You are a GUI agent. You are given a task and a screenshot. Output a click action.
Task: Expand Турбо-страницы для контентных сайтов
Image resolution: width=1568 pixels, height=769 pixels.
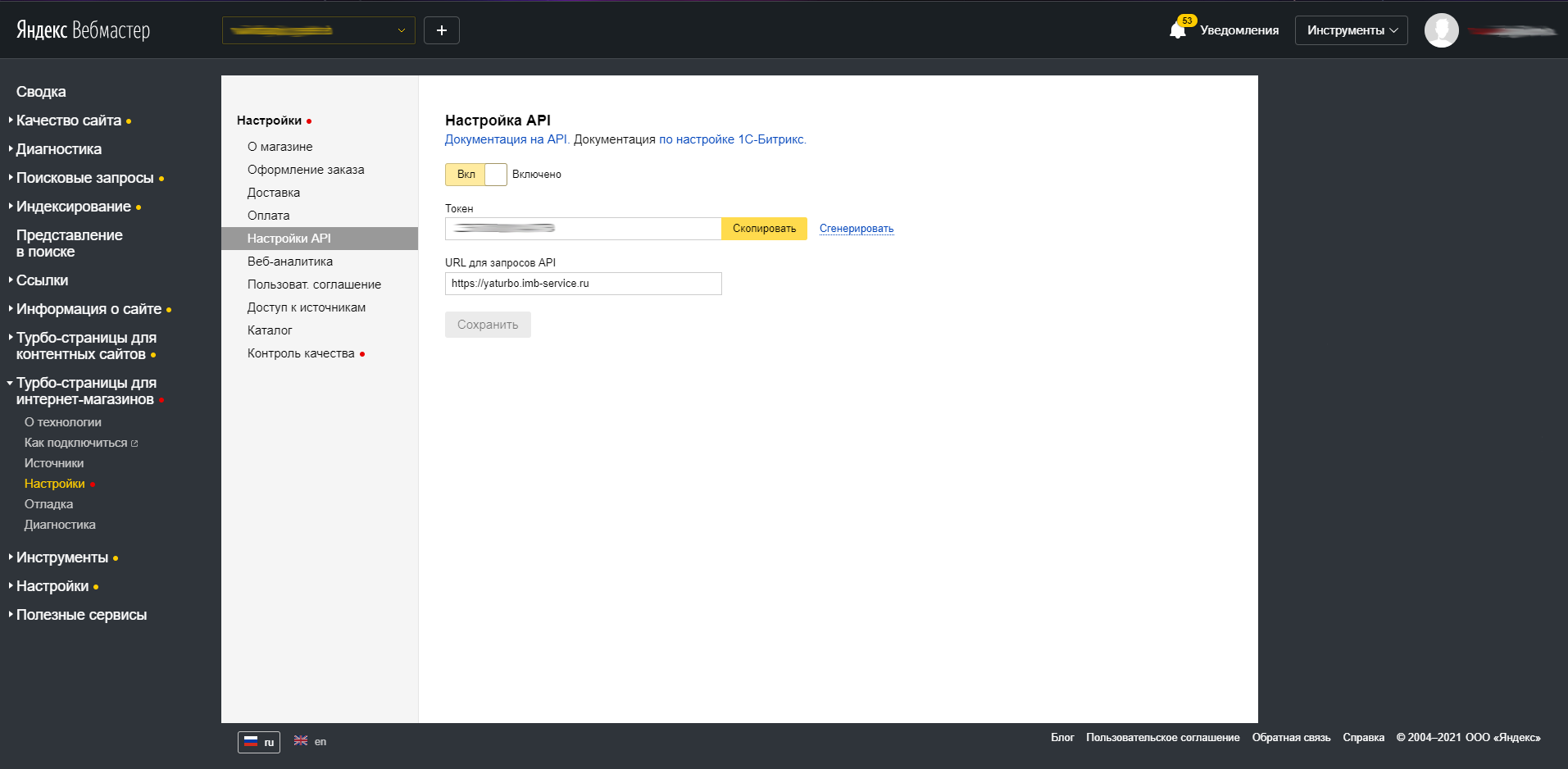coord(86,346)
